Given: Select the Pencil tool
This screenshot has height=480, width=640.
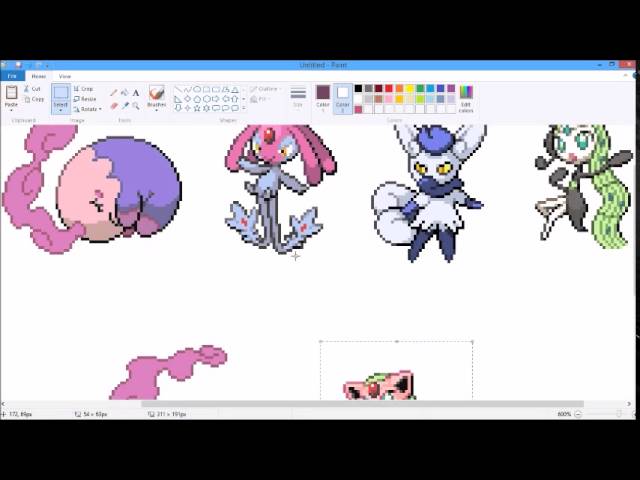Looking at the screenshot, I should click(113, 93).
